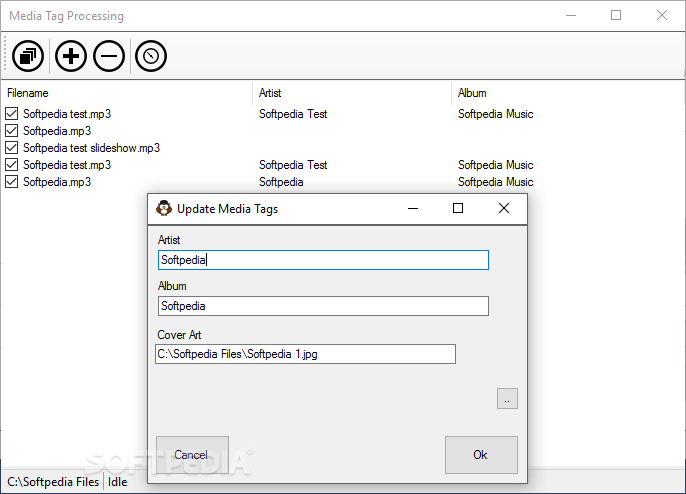Click first row's Softpedia Music album cell

click(x=496, y=114)
